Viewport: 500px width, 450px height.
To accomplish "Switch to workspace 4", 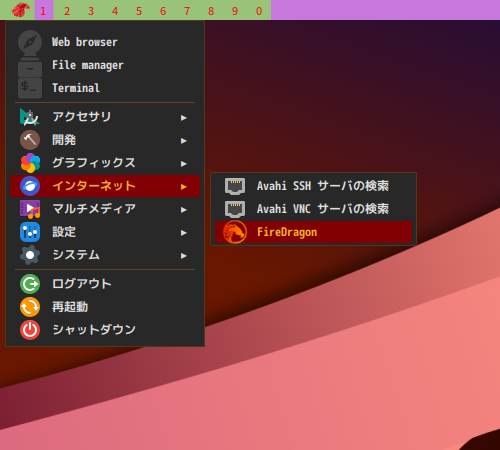I will click(x=115, y=11).
